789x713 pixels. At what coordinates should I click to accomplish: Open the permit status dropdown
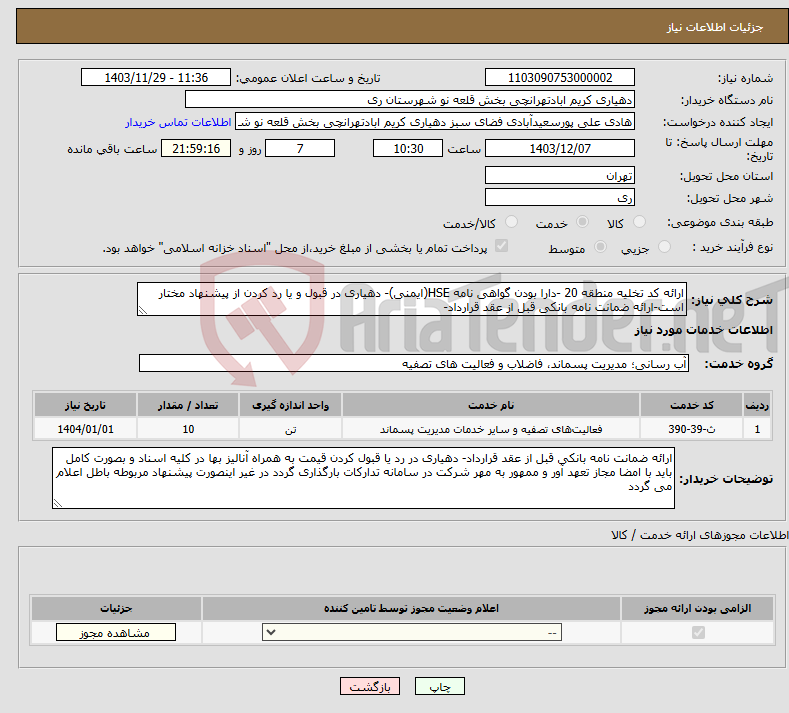tap(412, 632)
